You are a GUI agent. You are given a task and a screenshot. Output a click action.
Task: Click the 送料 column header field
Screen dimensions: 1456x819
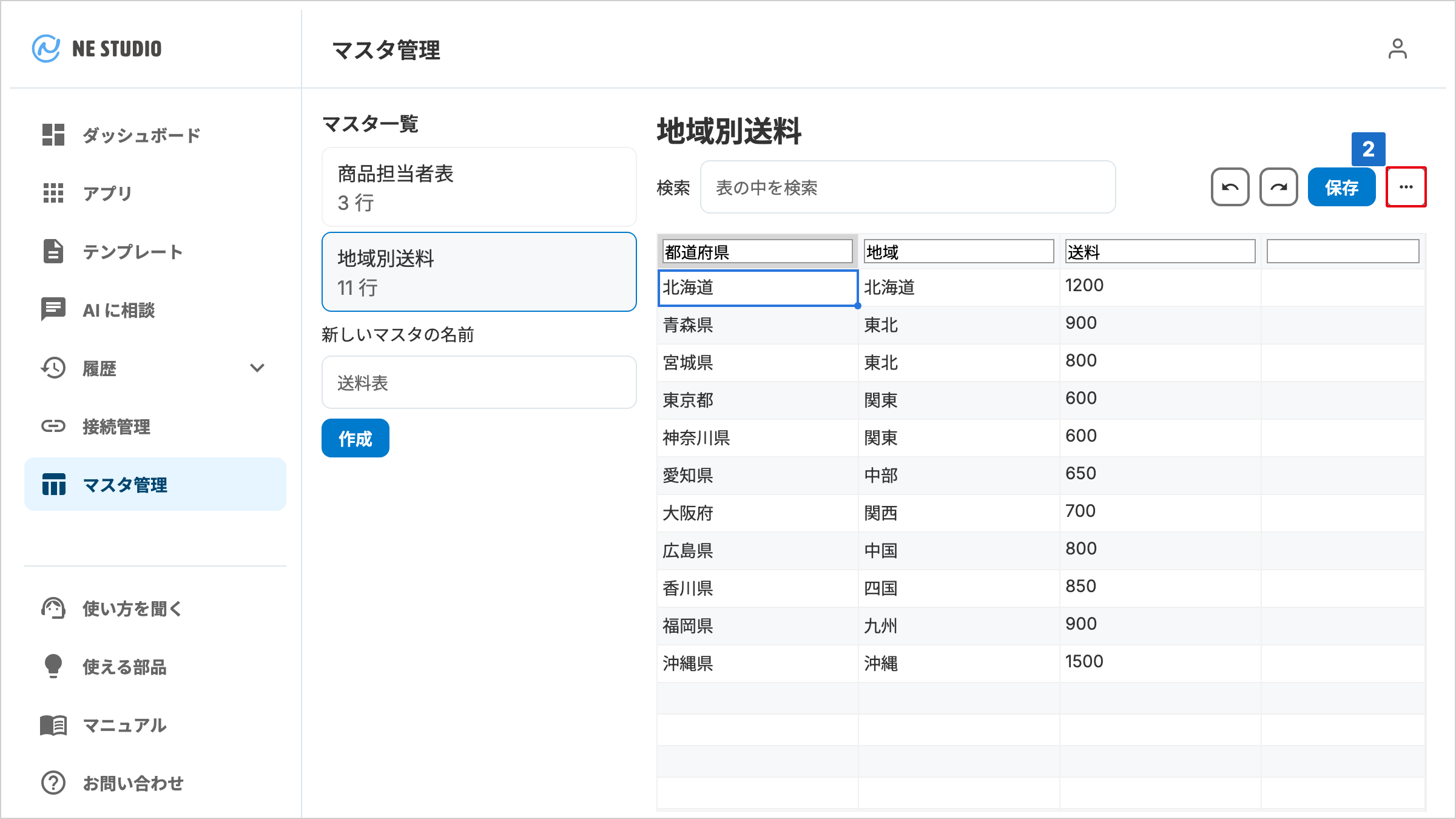tap(1161, 251)
